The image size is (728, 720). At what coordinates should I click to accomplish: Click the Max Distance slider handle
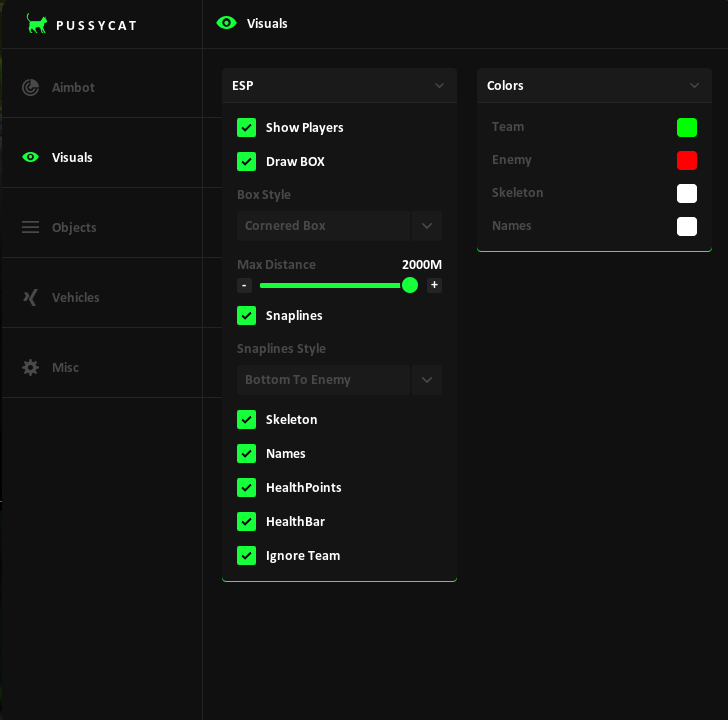(x=410, y=285)
